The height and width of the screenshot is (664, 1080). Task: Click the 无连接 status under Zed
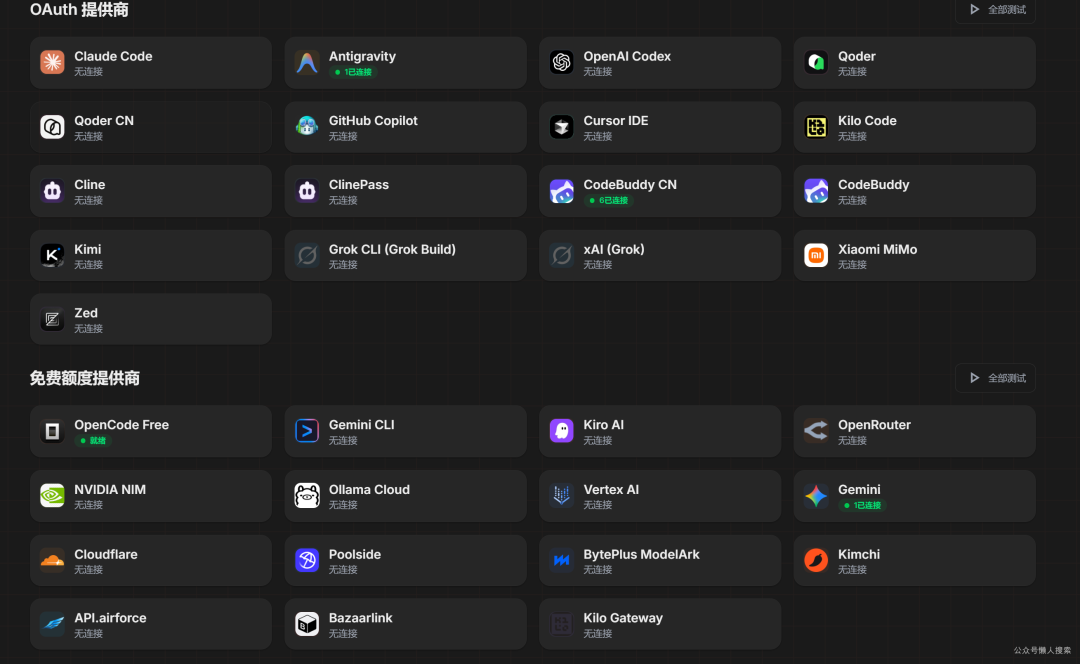pyautogui.click(x=88, y=329)
